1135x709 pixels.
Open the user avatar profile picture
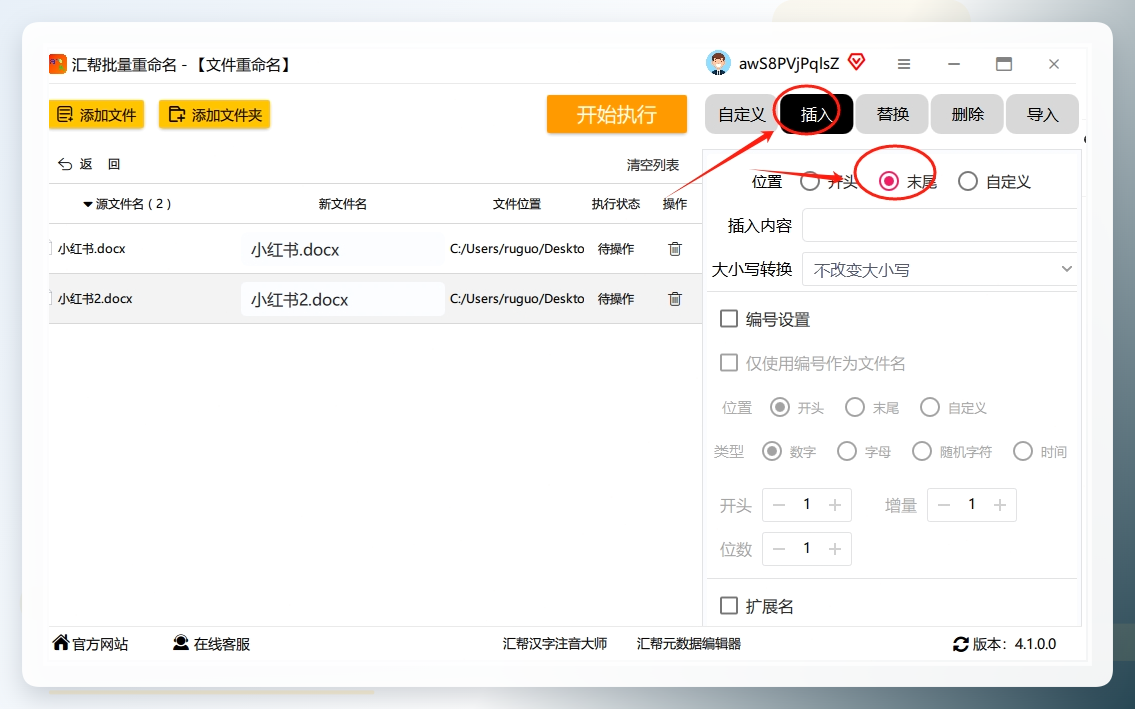[718, 63]
